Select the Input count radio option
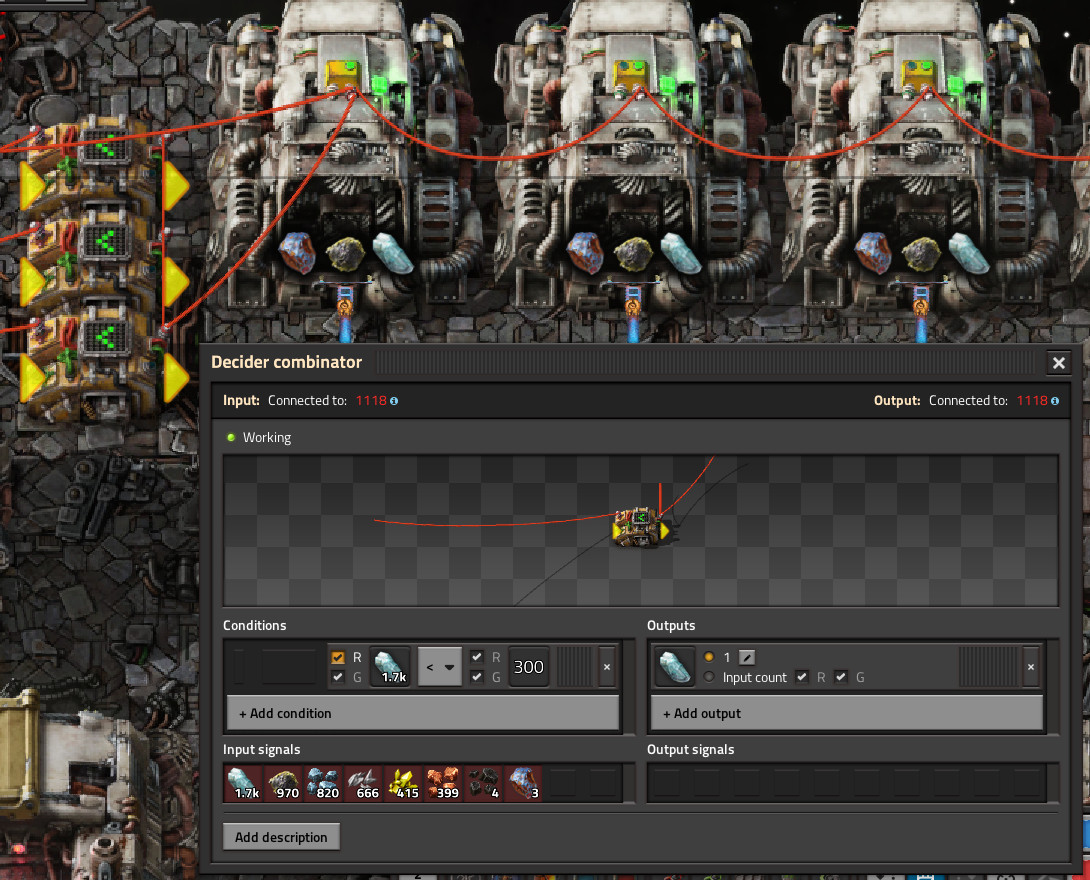 coord(709,677)
